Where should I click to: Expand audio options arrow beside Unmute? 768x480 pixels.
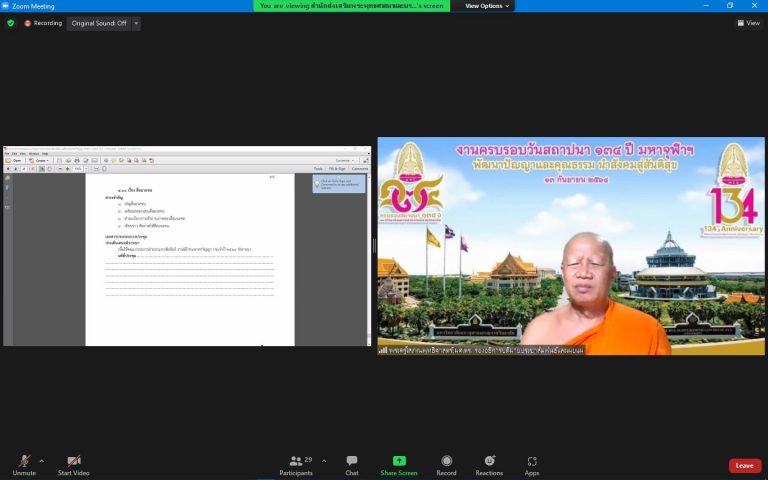coord(42,461)
